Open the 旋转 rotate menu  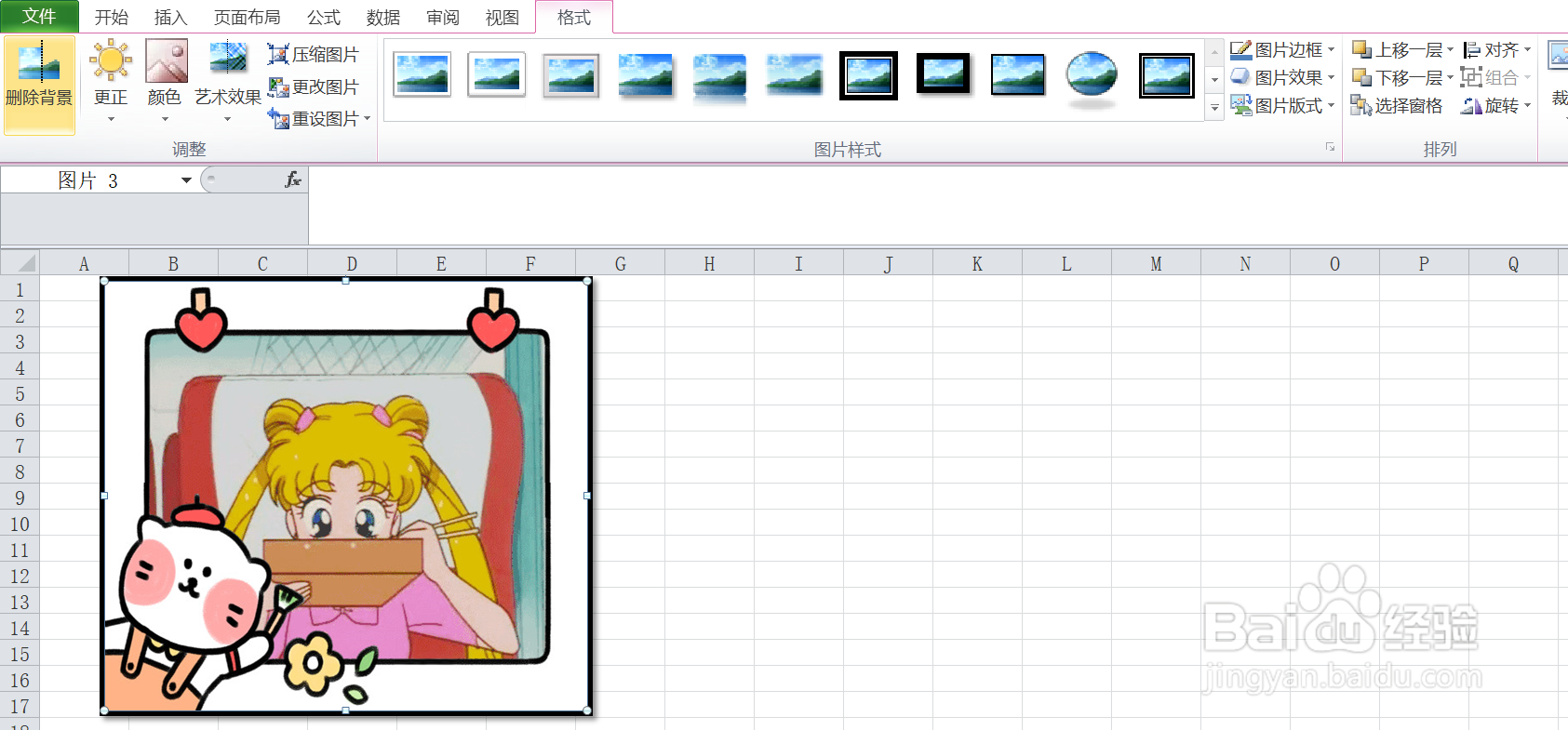coord(1497,106)
